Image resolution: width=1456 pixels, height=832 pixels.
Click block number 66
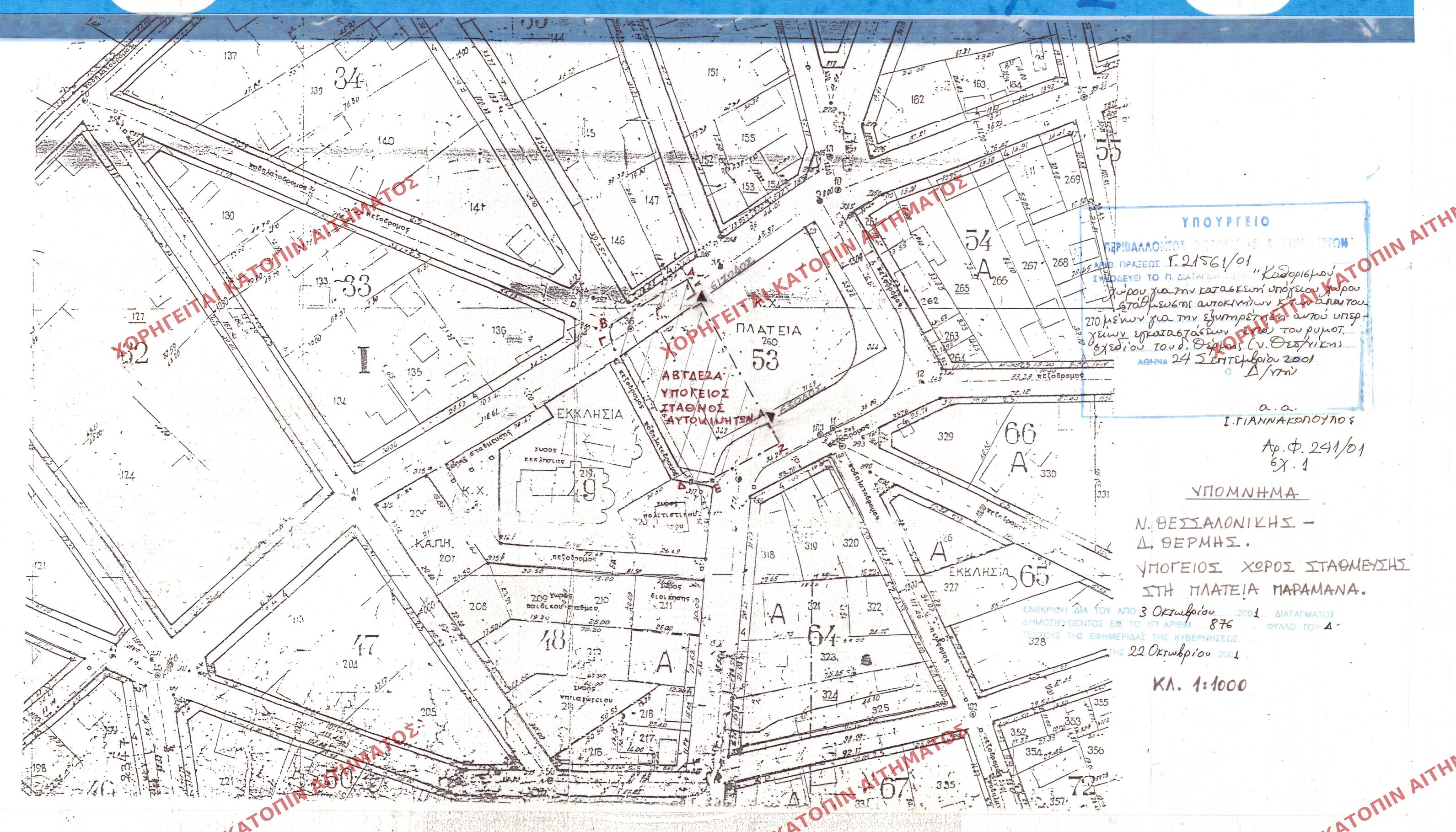pos(1020,433)
